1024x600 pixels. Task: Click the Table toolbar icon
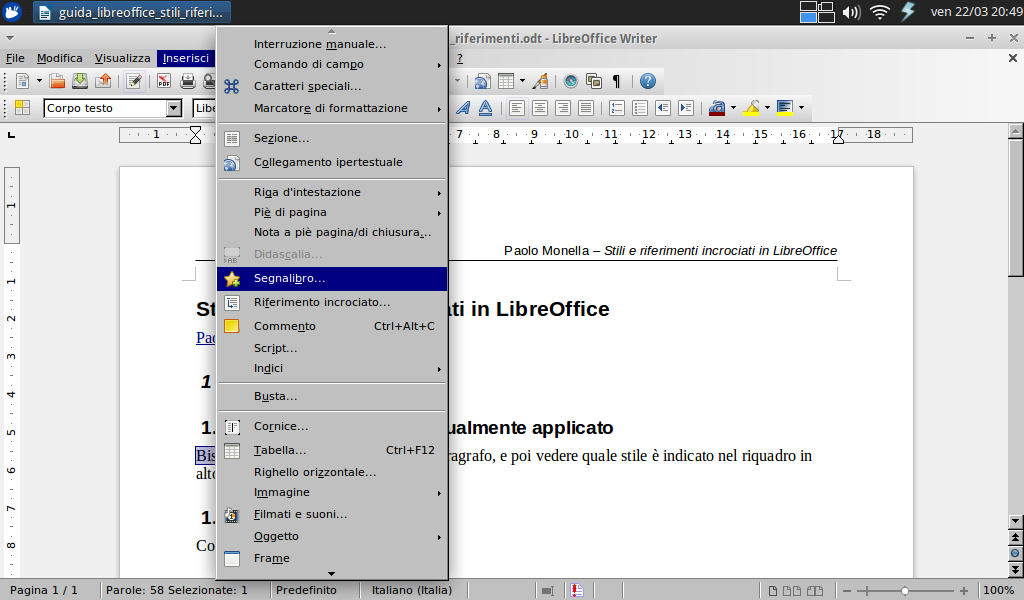[x=506, y=81]
